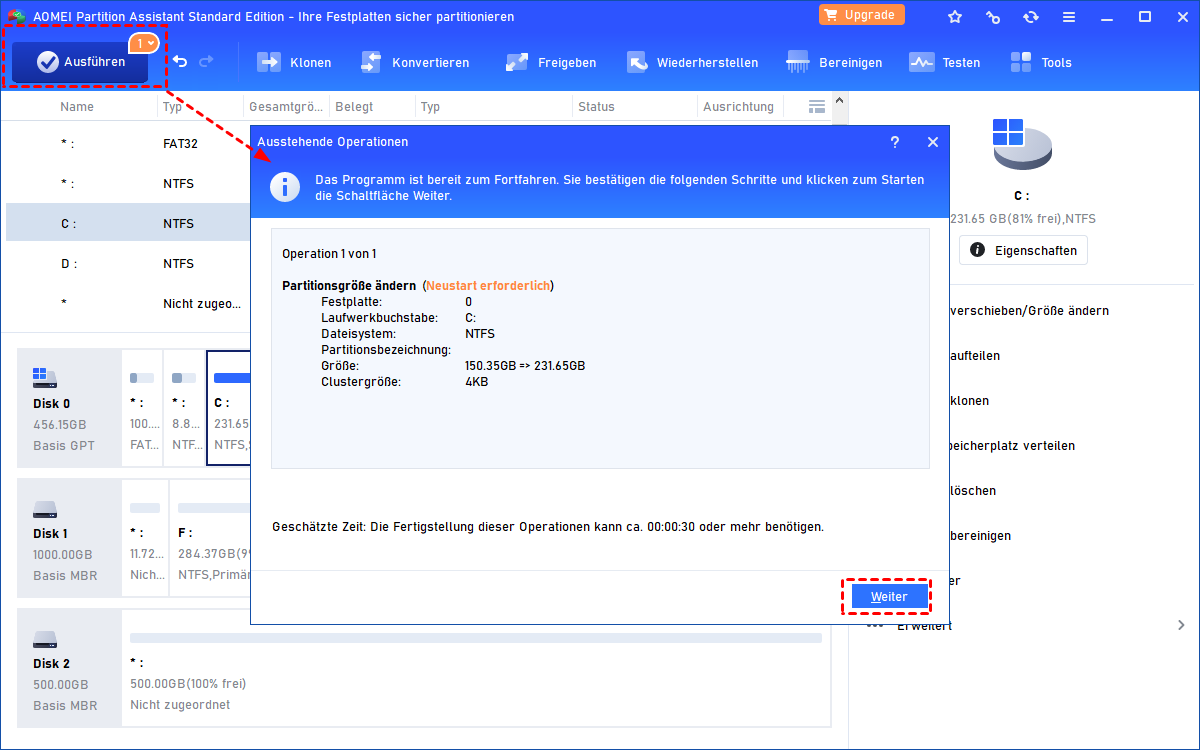Click 'bereinigen' in side panel
This screenshot has width=1200, height=750.
(x=979, y=536)
